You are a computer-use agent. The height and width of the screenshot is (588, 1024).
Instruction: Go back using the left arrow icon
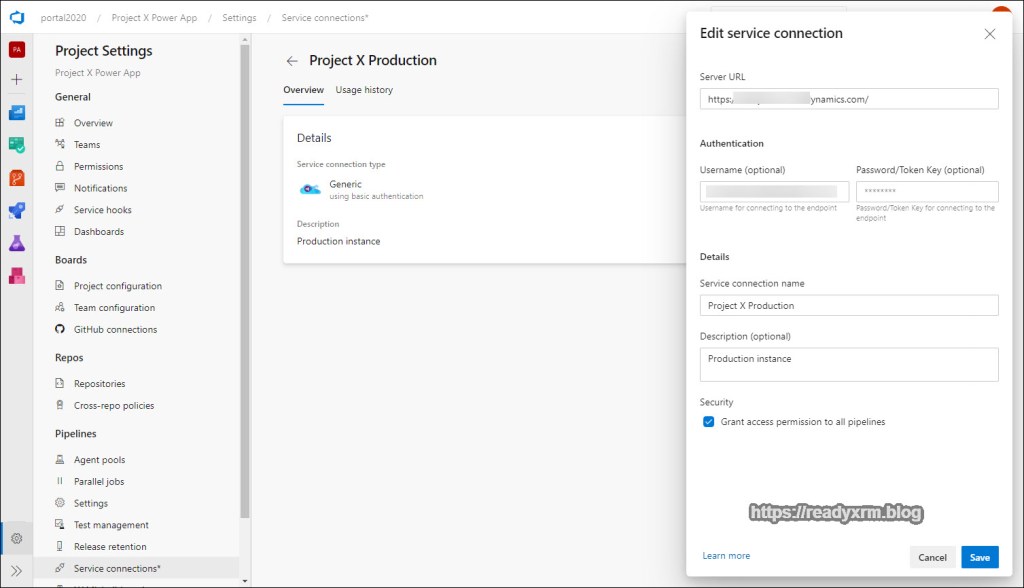coord(292,61)
